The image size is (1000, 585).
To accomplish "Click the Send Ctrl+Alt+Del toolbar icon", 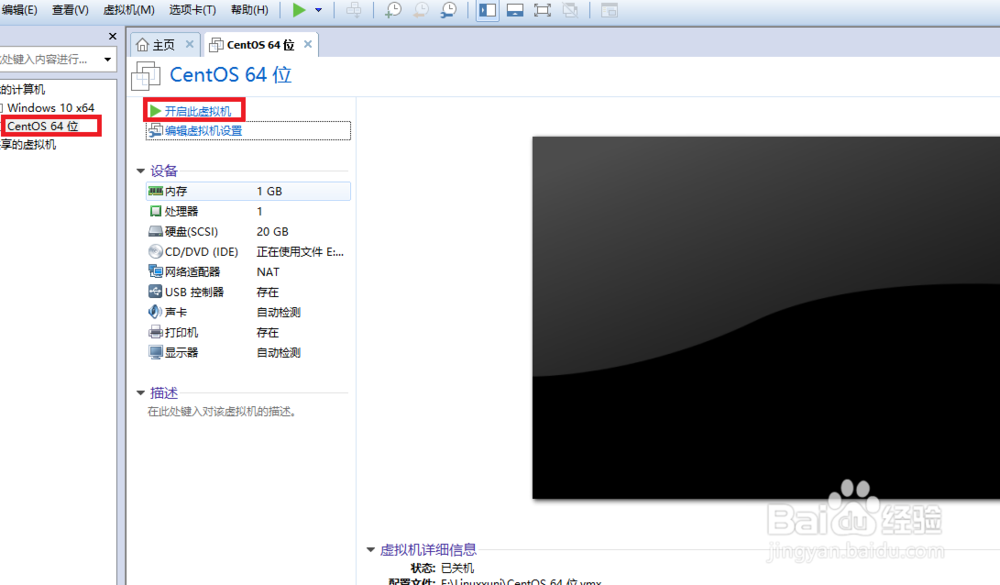I will 354,10.
